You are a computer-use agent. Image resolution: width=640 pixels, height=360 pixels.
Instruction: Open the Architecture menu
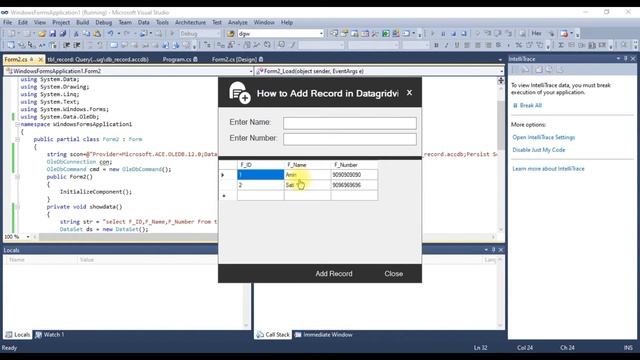pos(190,22)
